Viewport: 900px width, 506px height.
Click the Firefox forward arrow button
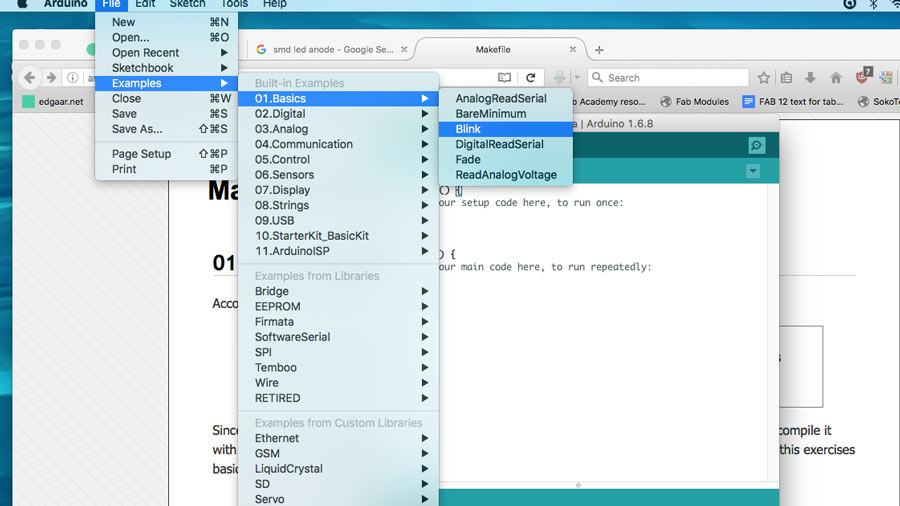click(x=52, y=77)
